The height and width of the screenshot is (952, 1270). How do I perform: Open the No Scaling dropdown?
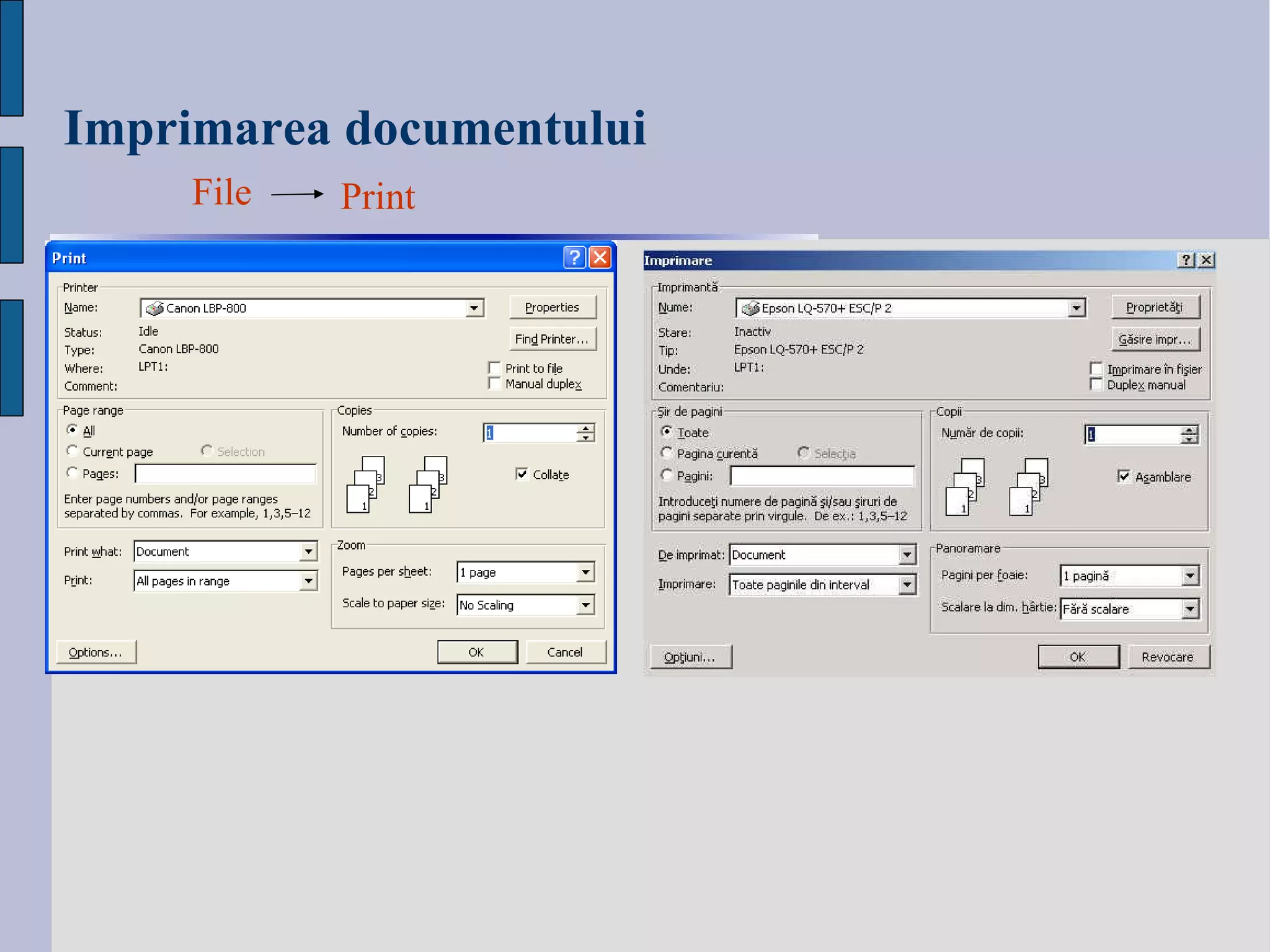[585, 605]
